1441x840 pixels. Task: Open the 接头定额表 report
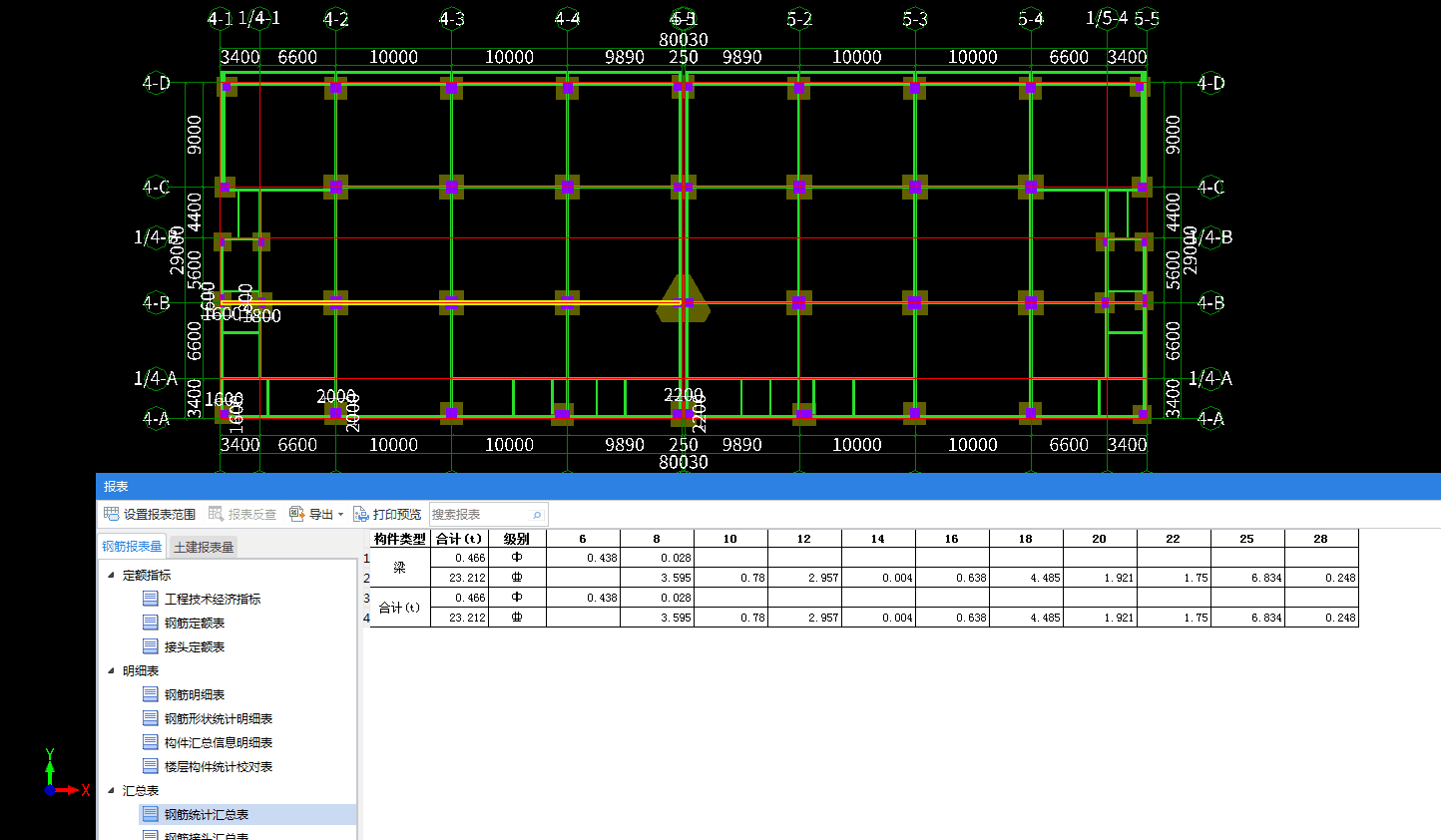194,646
